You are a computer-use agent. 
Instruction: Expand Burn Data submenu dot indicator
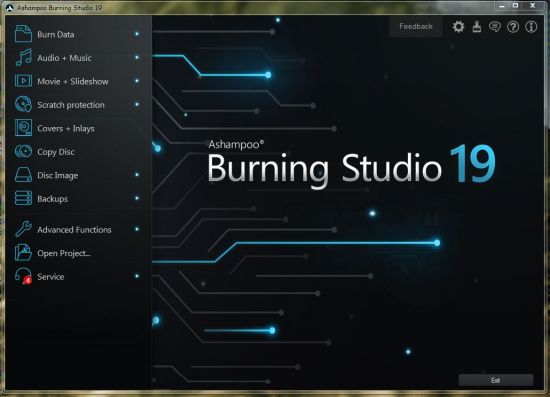pos(137,34)
